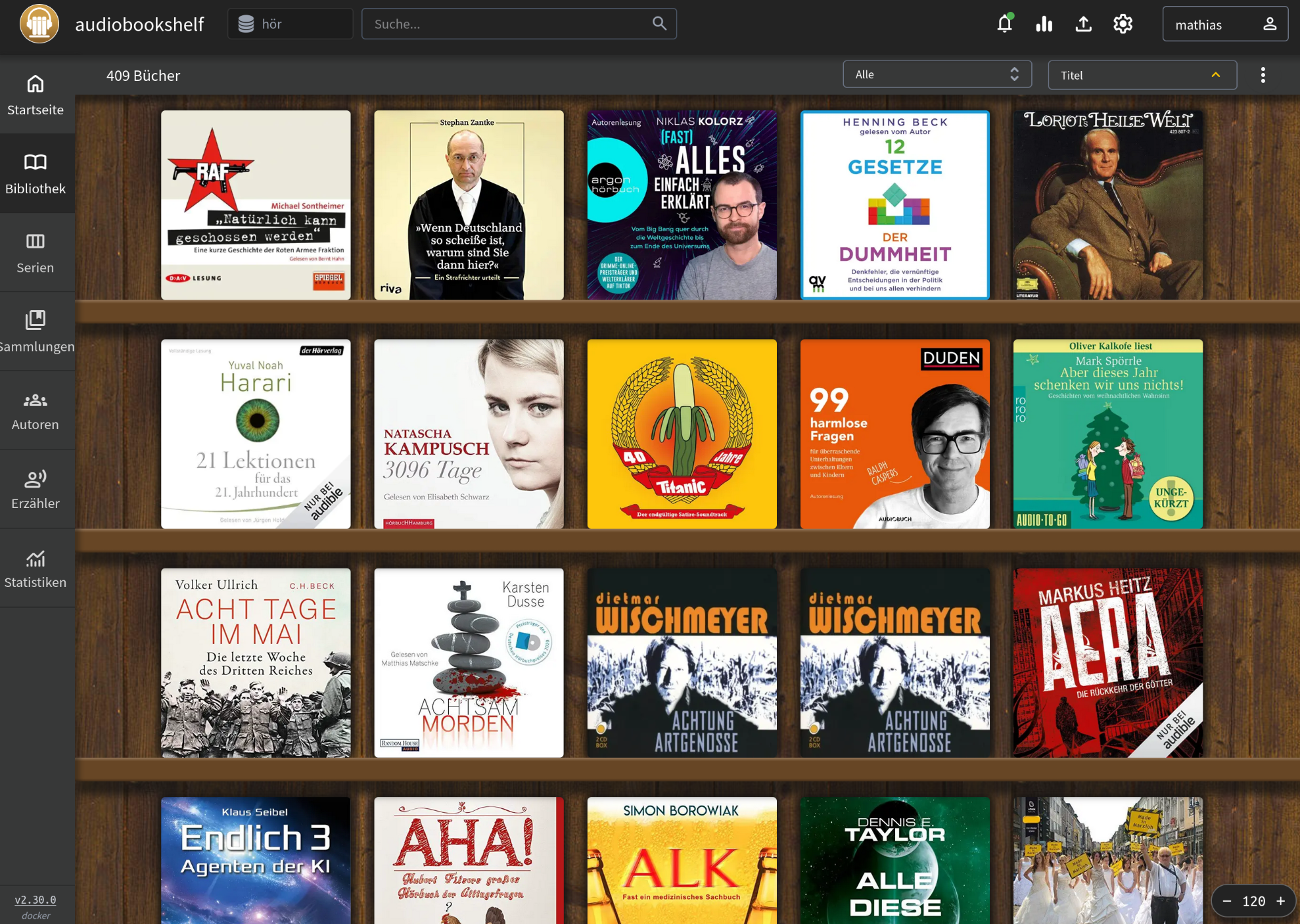Decrease cover size with minus button
The width and height of the screenshot is (1300, 924).
point(1226,901)
